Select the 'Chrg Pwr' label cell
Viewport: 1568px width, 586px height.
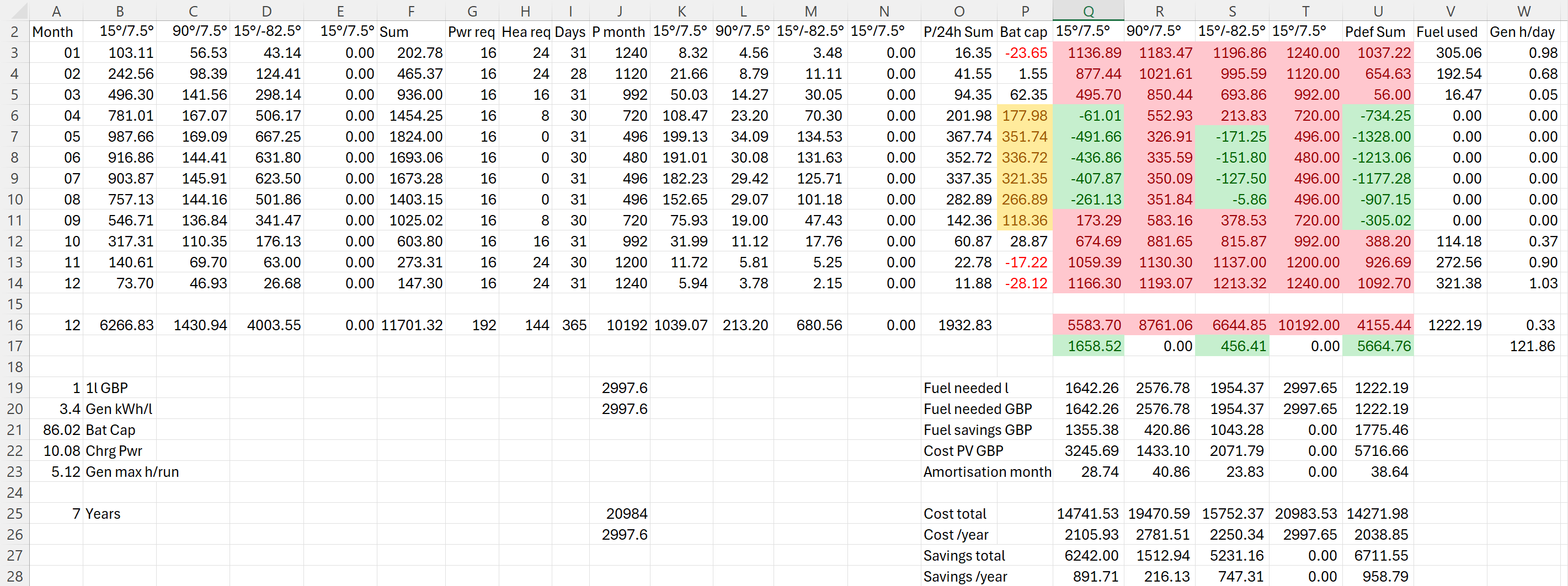(114, 451)
